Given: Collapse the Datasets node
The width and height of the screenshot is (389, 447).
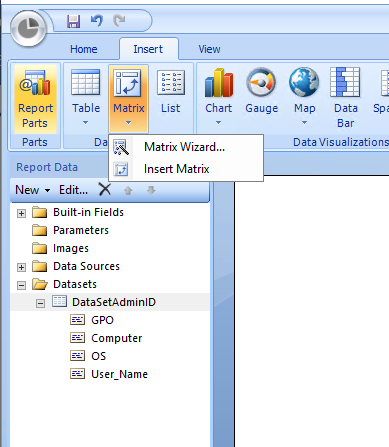Looking at the screenshot, I should (21, 285).
